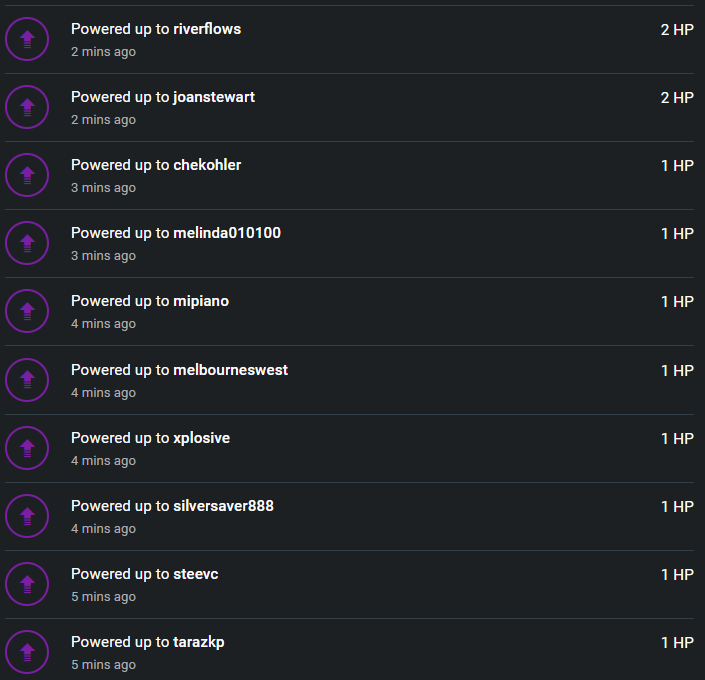Click power-up arrow icon beside mipiano
Screen dimensions: 705x680
27,311
